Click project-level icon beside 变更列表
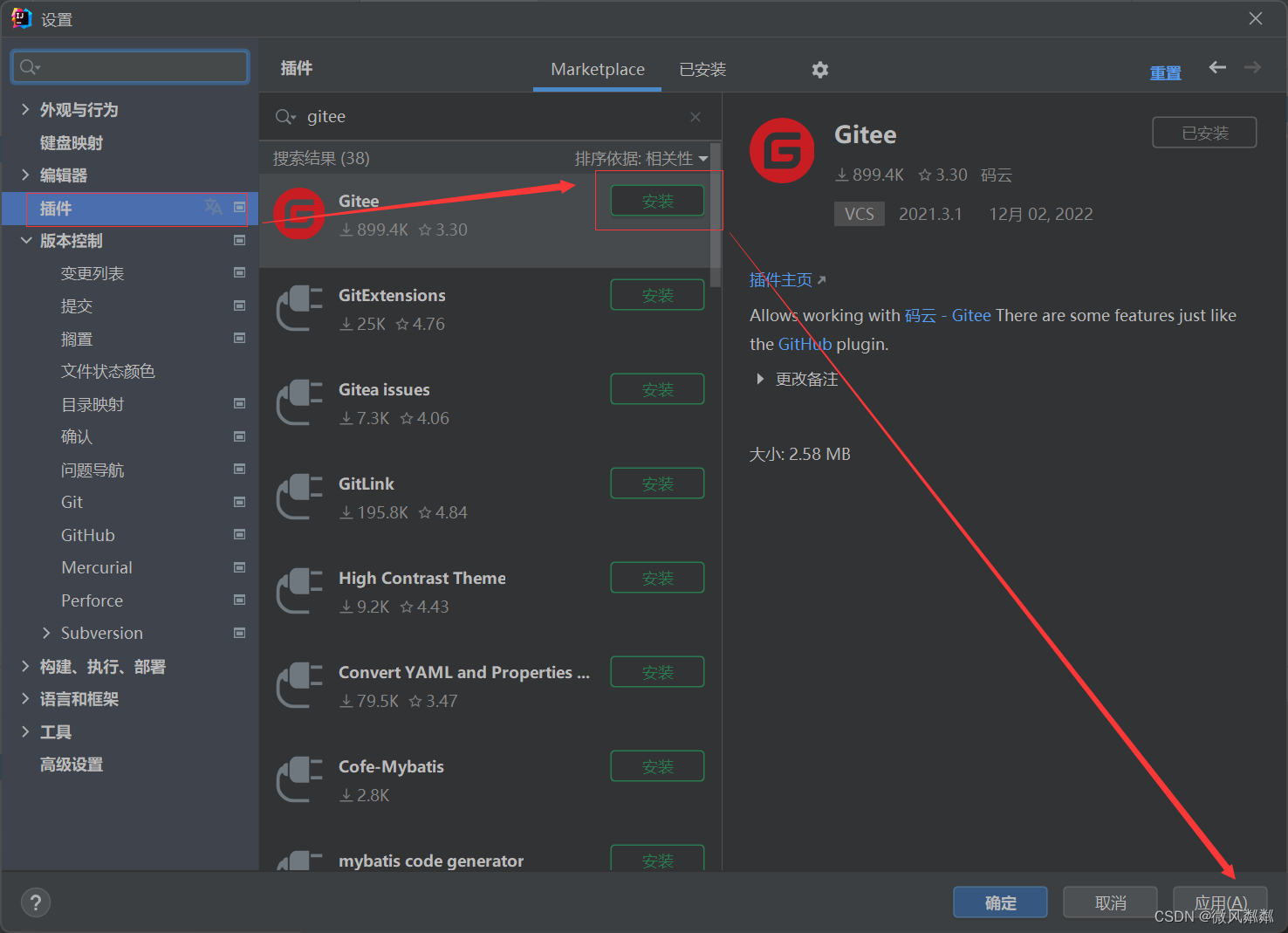The width and height of the screenshot is (1288, 933). [240, 272]
